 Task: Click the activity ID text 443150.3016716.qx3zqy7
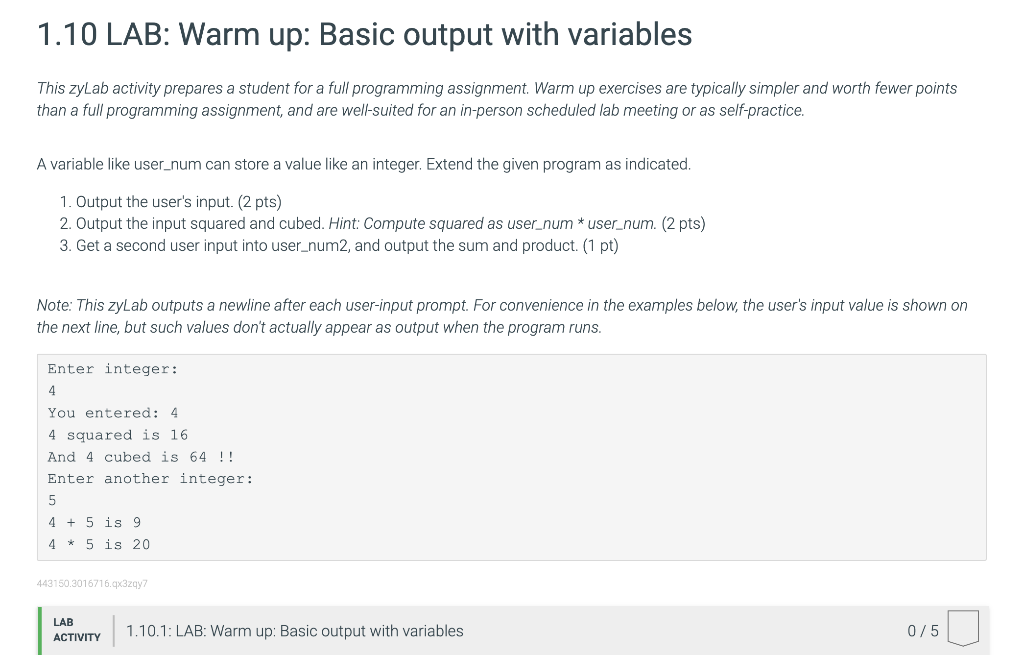click(x=92, y=584)
